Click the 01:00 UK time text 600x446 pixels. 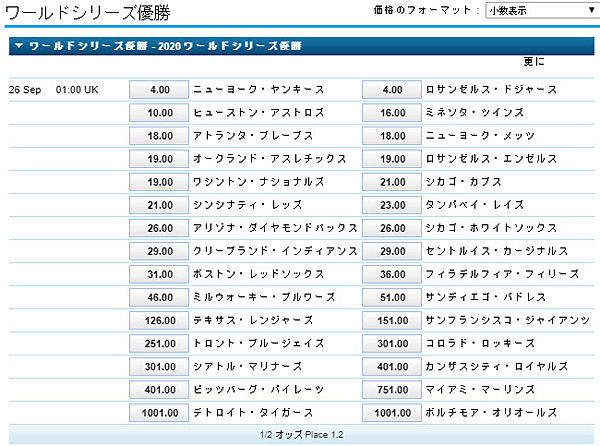click(77, 90)
